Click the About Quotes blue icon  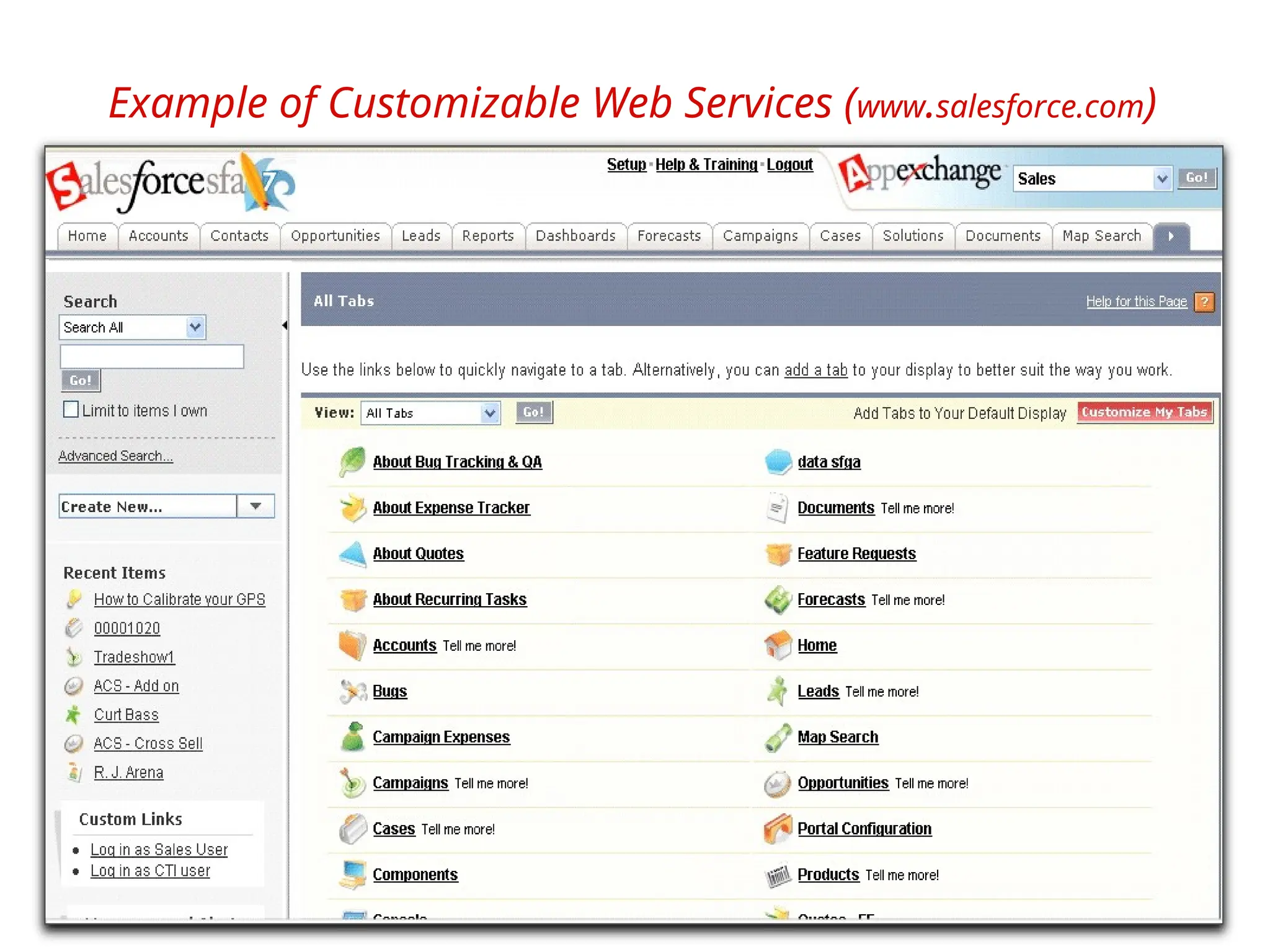pos(352,554)
